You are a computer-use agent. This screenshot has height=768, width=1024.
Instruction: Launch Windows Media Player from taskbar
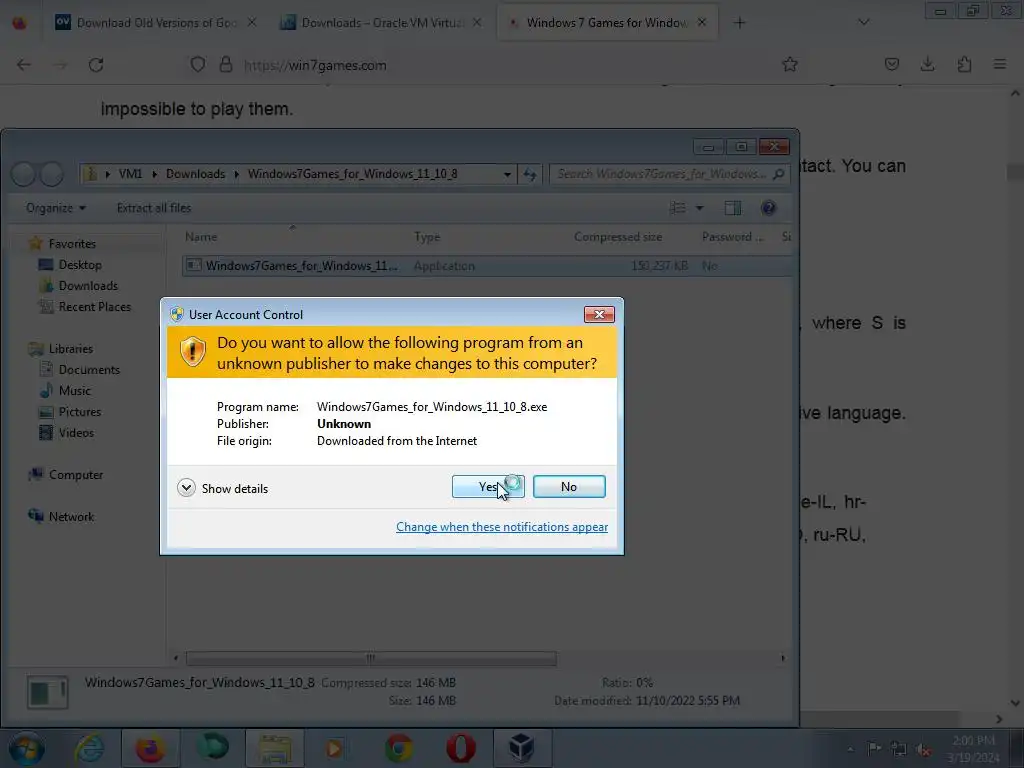tap(335, 748)
